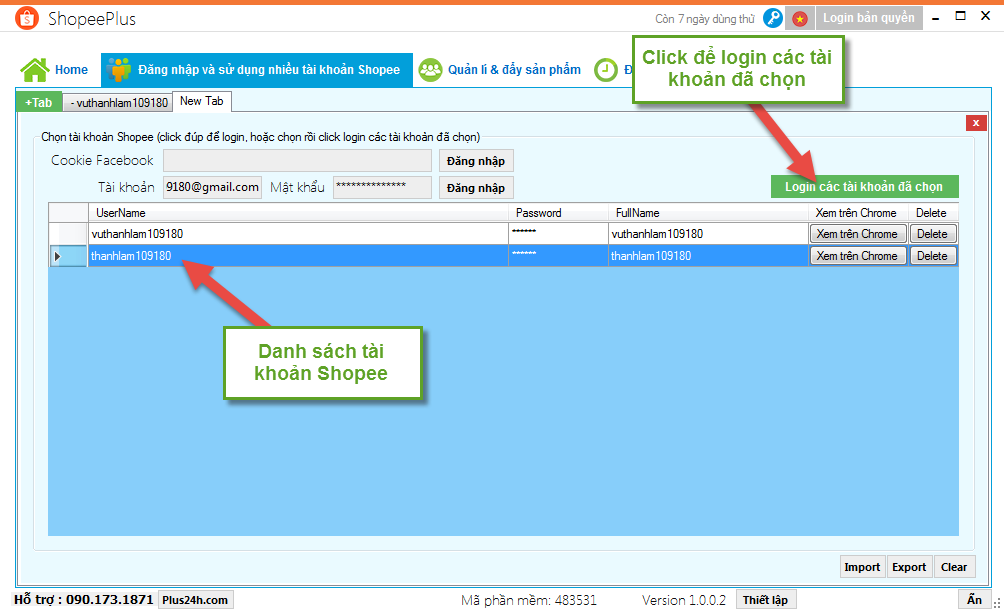Open the Plus24h.com link
Image resolution: width=1004 pixels, height=612 pixels.
(195, 600)
